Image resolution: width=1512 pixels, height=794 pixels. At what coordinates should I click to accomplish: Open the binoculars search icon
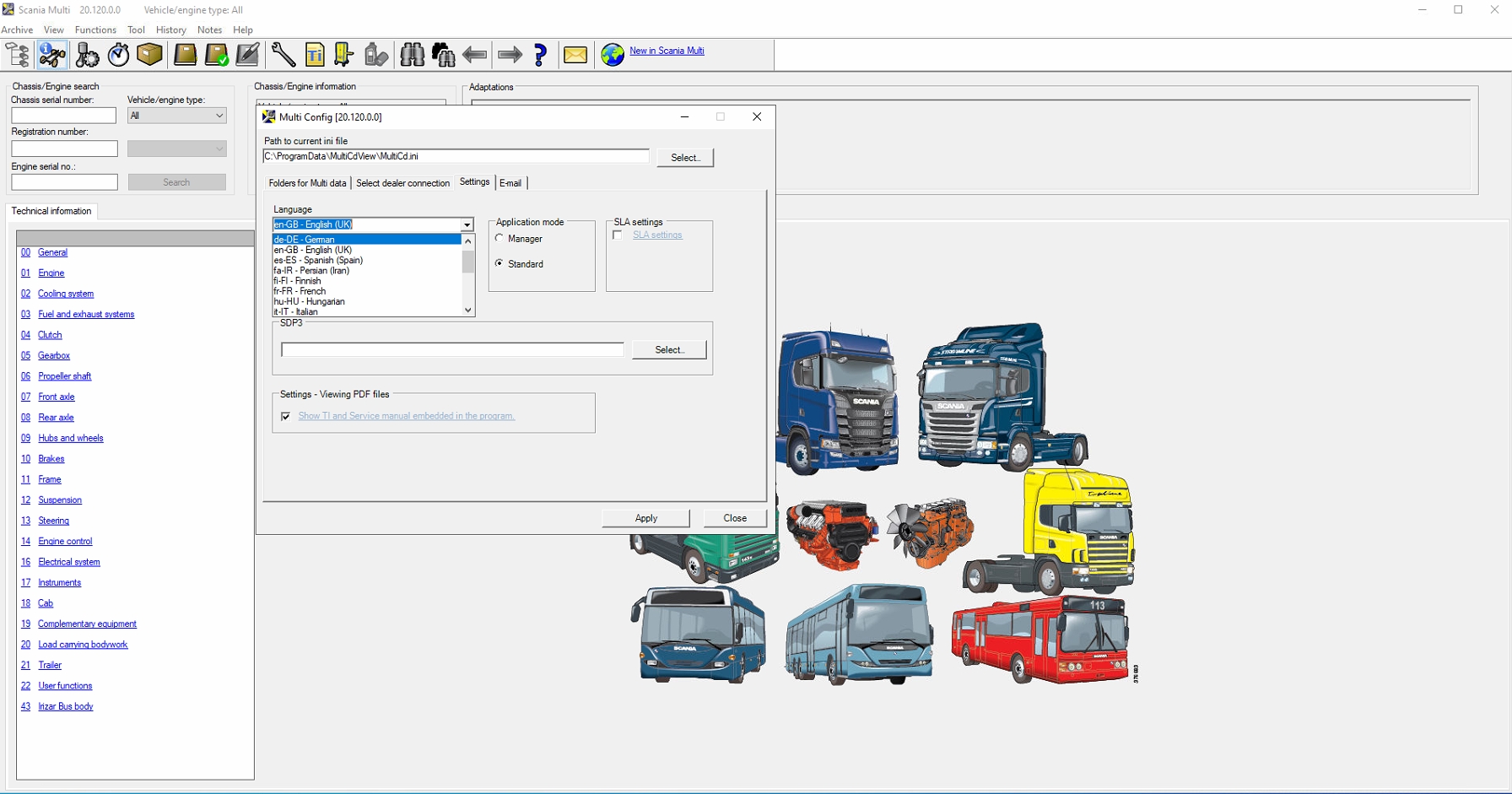[x=412, y=55]
